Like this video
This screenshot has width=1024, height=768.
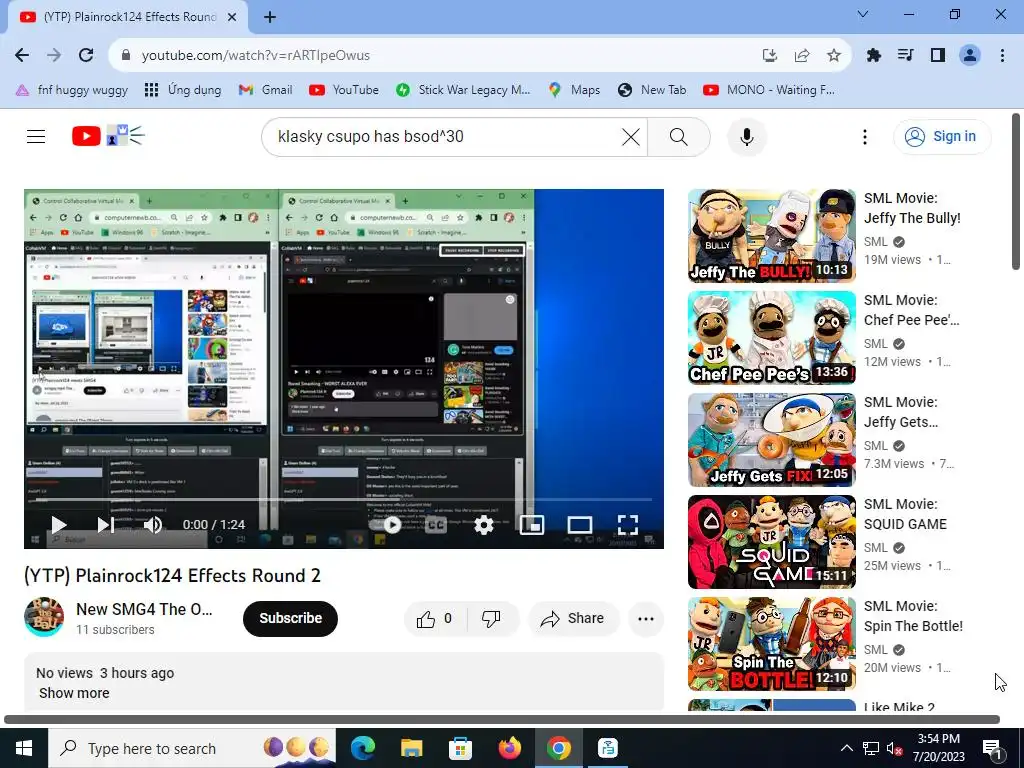pyautogui.click(x=435, y=618)
